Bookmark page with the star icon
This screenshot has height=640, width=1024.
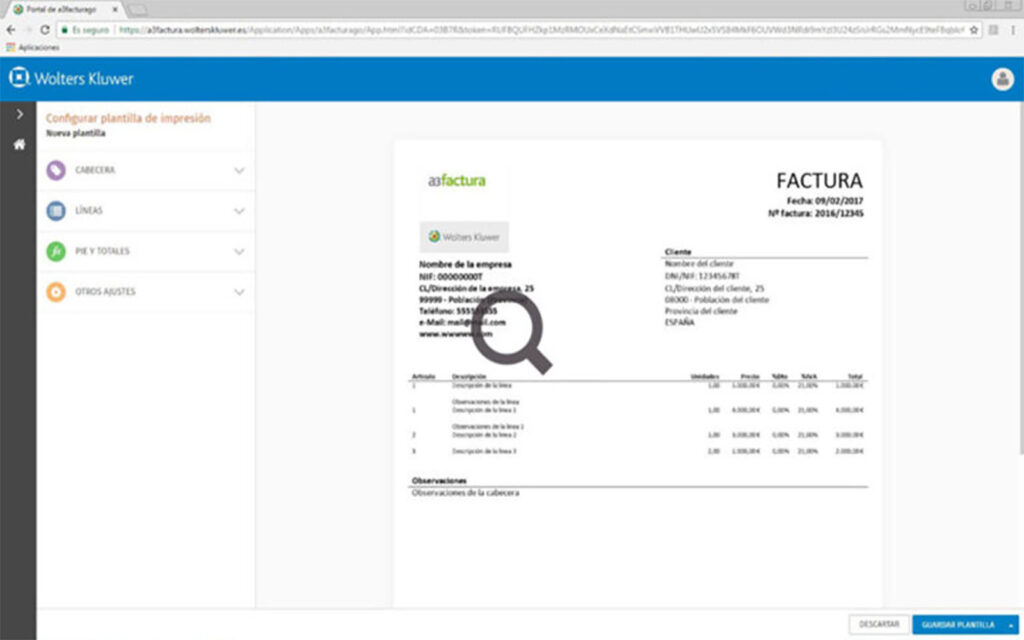coord(975,30)
